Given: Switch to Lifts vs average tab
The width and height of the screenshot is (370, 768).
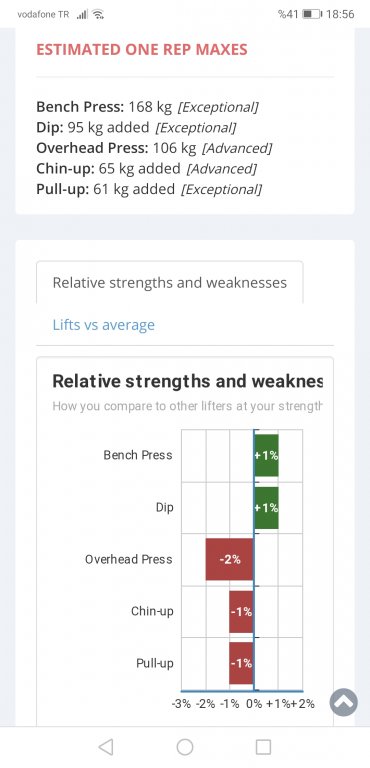Looking at the screenshot, I should tap(103, 325).
